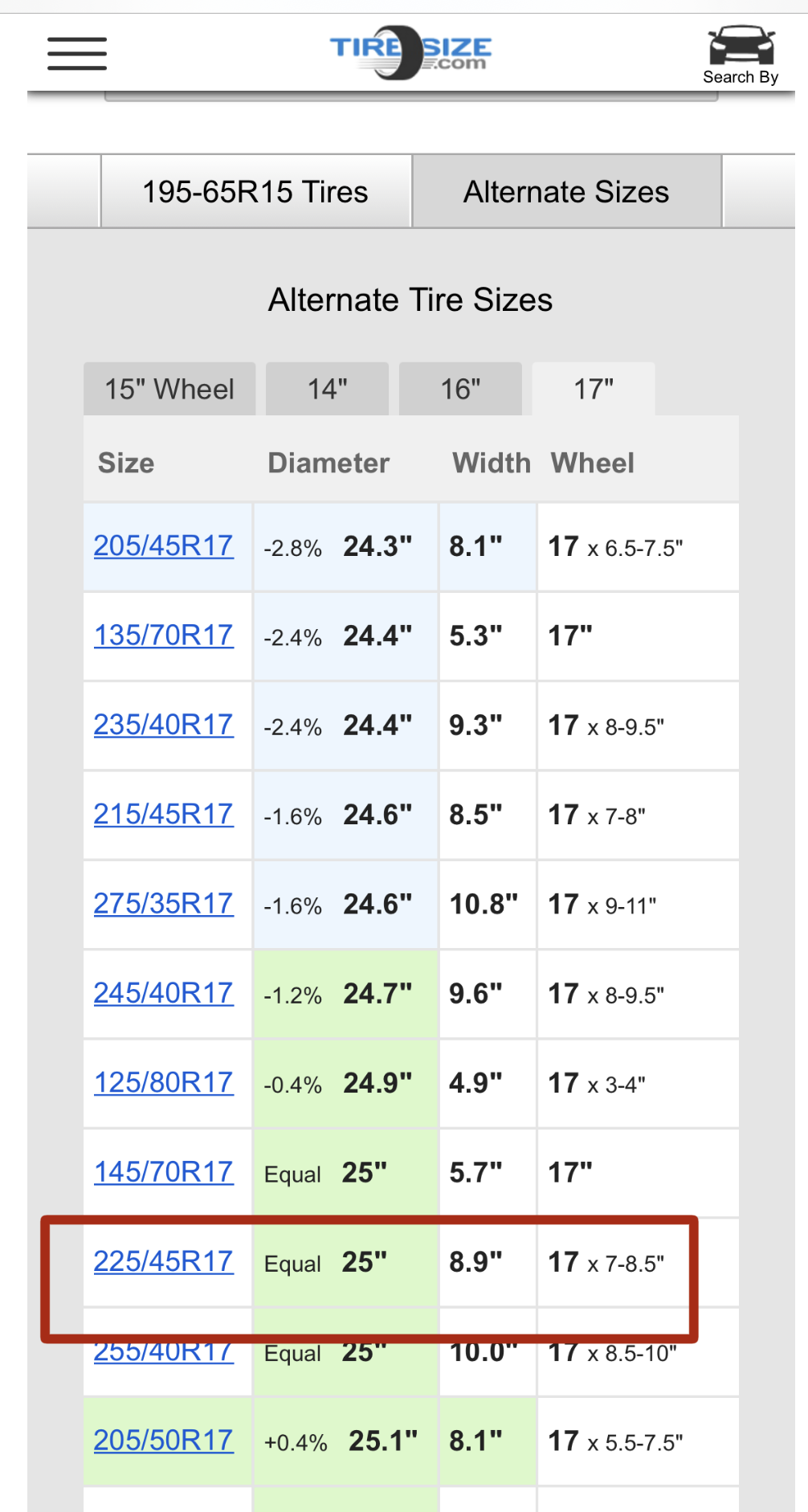Image resolution: width=808 pixels, height=1512 pixels.
Task: Select the Alternate Sizes tab
Action: tap(566, 192)
